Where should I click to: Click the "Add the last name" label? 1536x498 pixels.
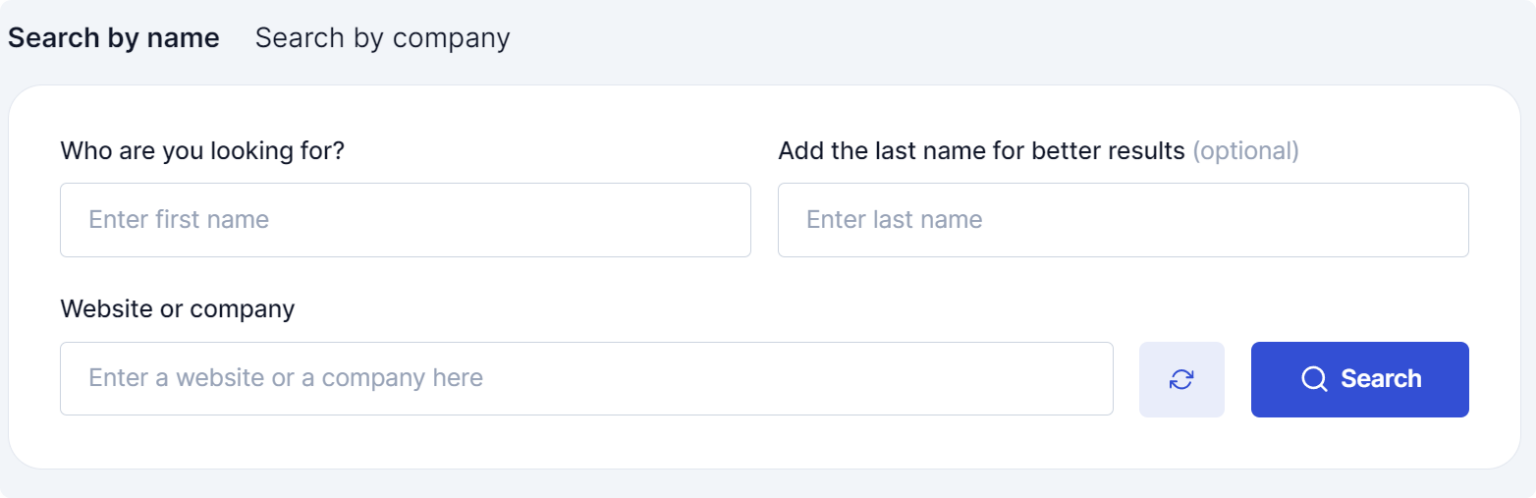pyautogui.click(x=981, y=151)
